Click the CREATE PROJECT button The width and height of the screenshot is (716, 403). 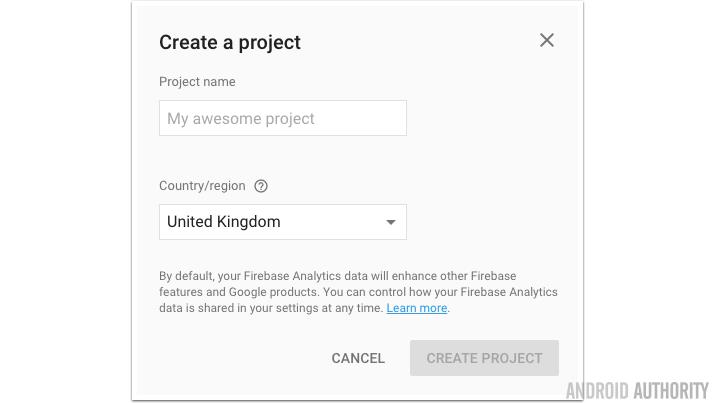[484, 358]
